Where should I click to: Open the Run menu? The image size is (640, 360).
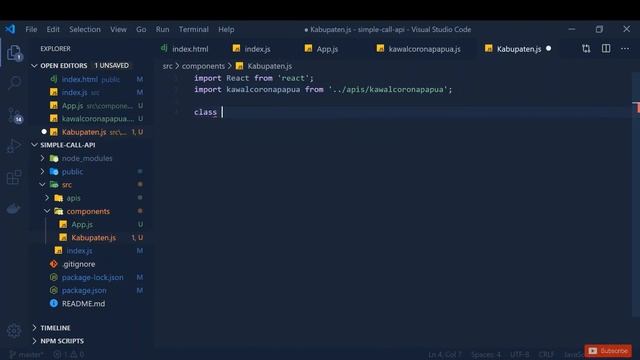[162, 29]
